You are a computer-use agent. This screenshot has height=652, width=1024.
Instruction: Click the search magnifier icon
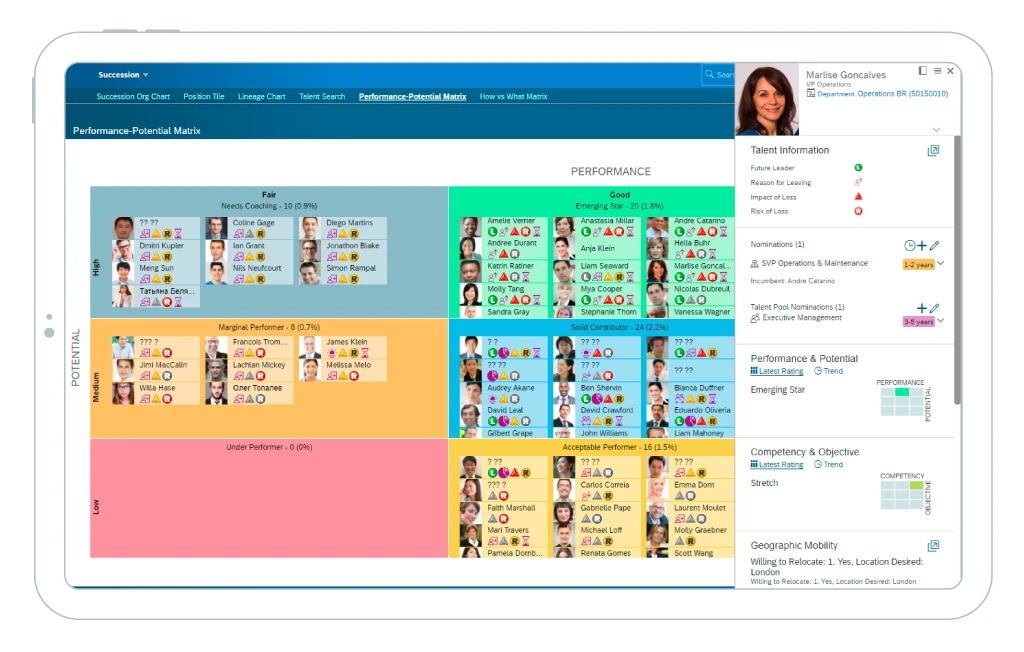(709, 74)
